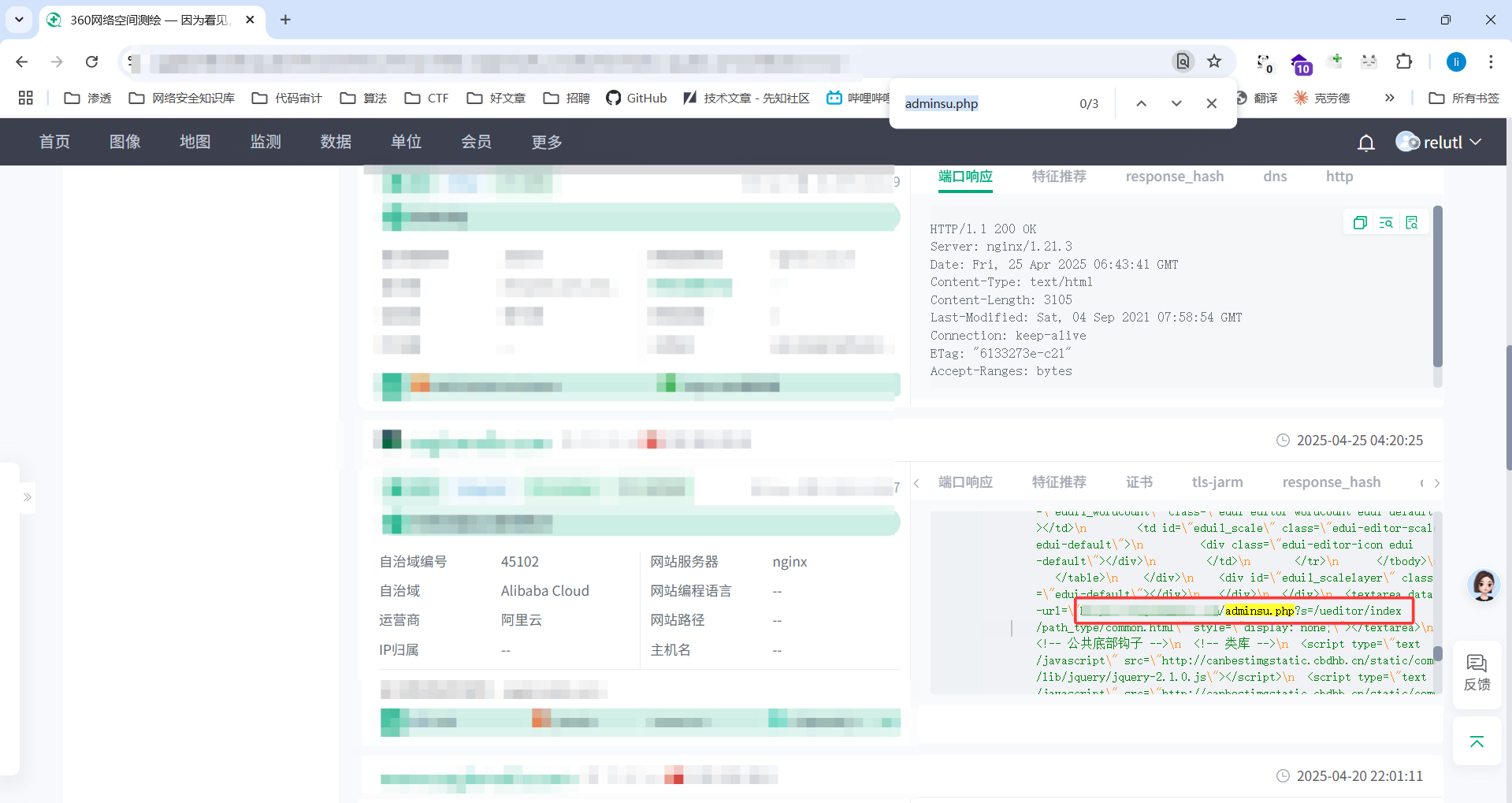This screenshot has height=803, width=1512.
Task: Click the relutl user avatar
Action: coord(1407,142)
